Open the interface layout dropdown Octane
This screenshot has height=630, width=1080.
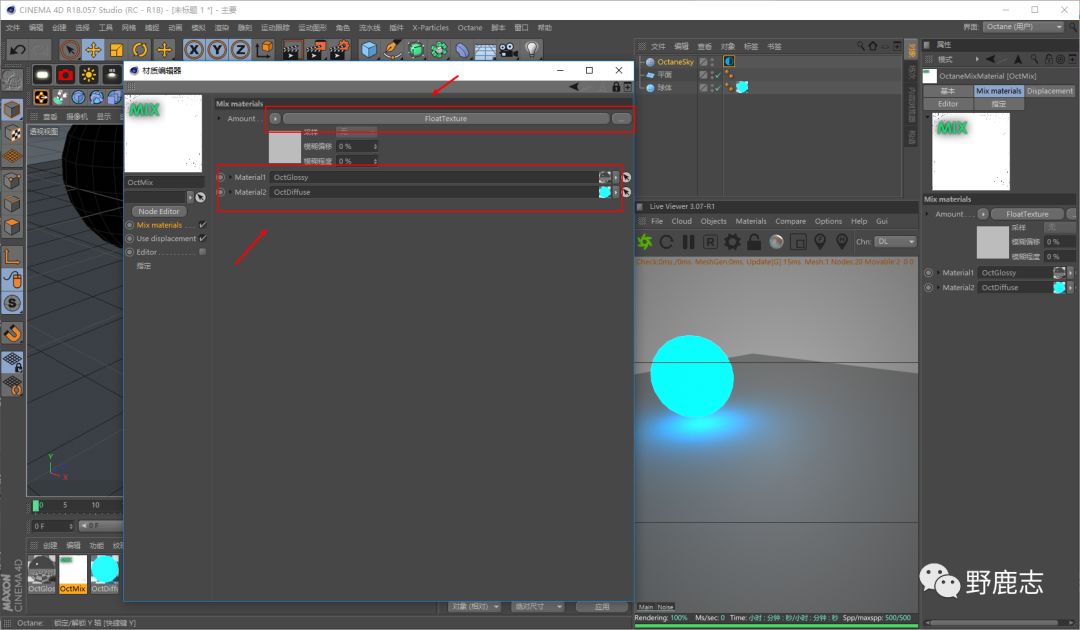pos(1023,27)
